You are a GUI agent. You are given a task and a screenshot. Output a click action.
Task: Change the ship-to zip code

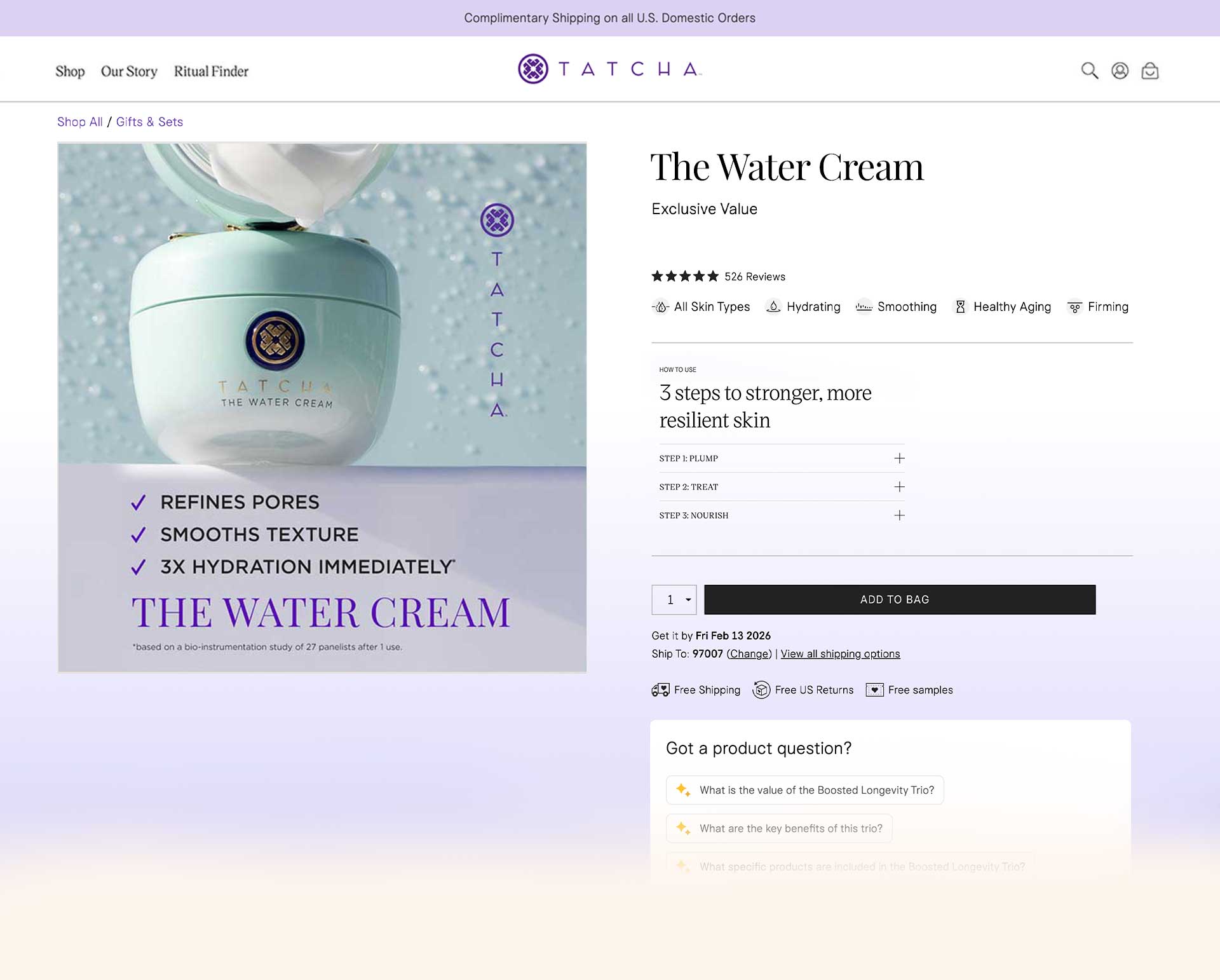point(749,653)
